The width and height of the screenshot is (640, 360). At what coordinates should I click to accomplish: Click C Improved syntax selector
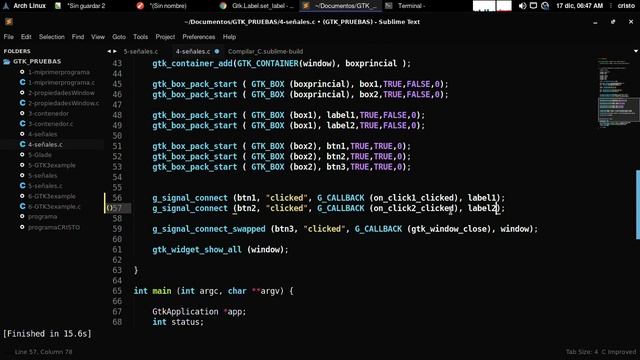click(618, 352)
